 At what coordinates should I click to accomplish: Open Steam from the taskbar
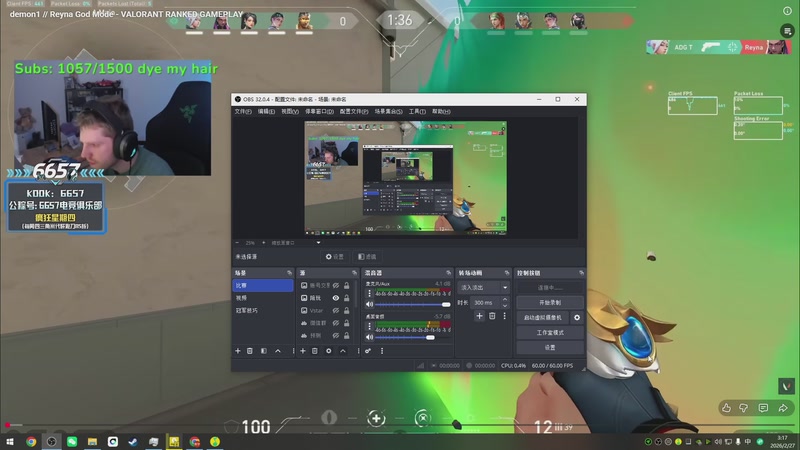click(133, 442)
